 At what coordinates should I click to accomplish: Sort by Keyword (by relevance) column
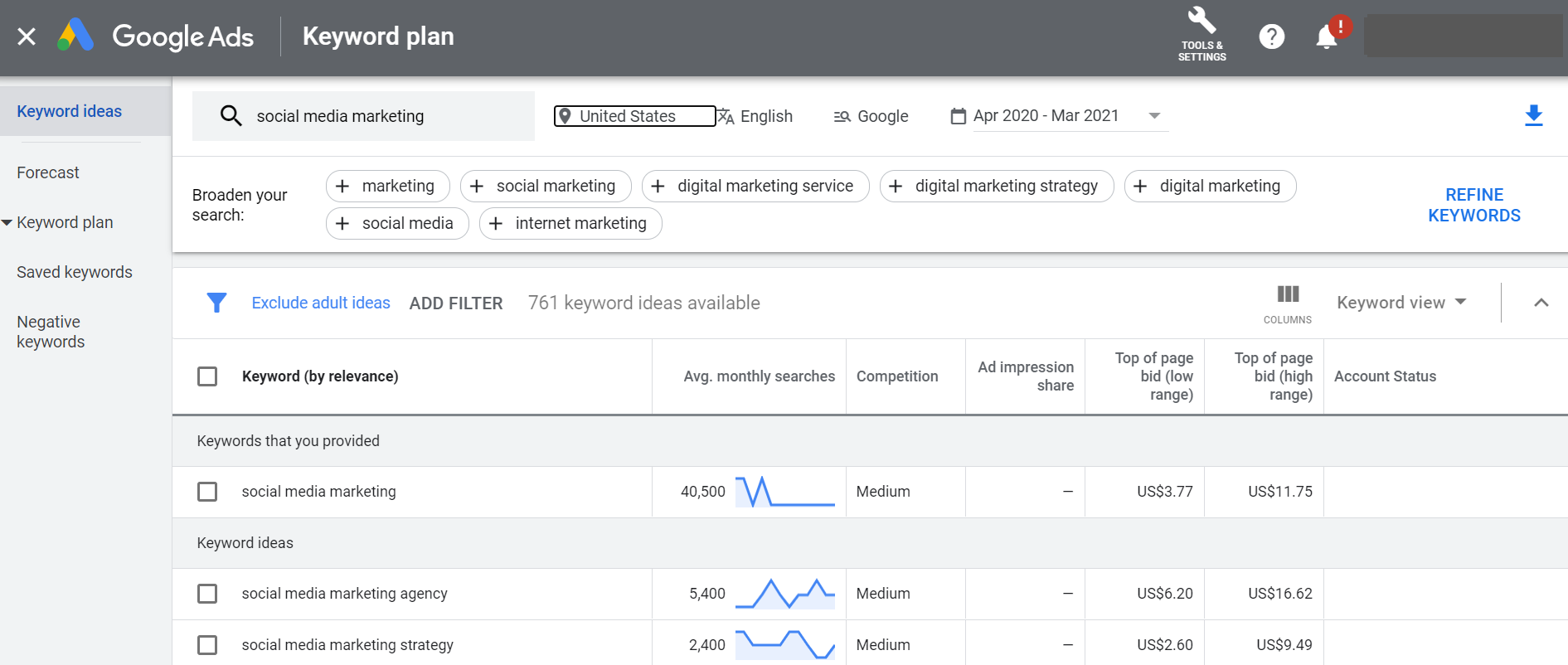(320, 376)
